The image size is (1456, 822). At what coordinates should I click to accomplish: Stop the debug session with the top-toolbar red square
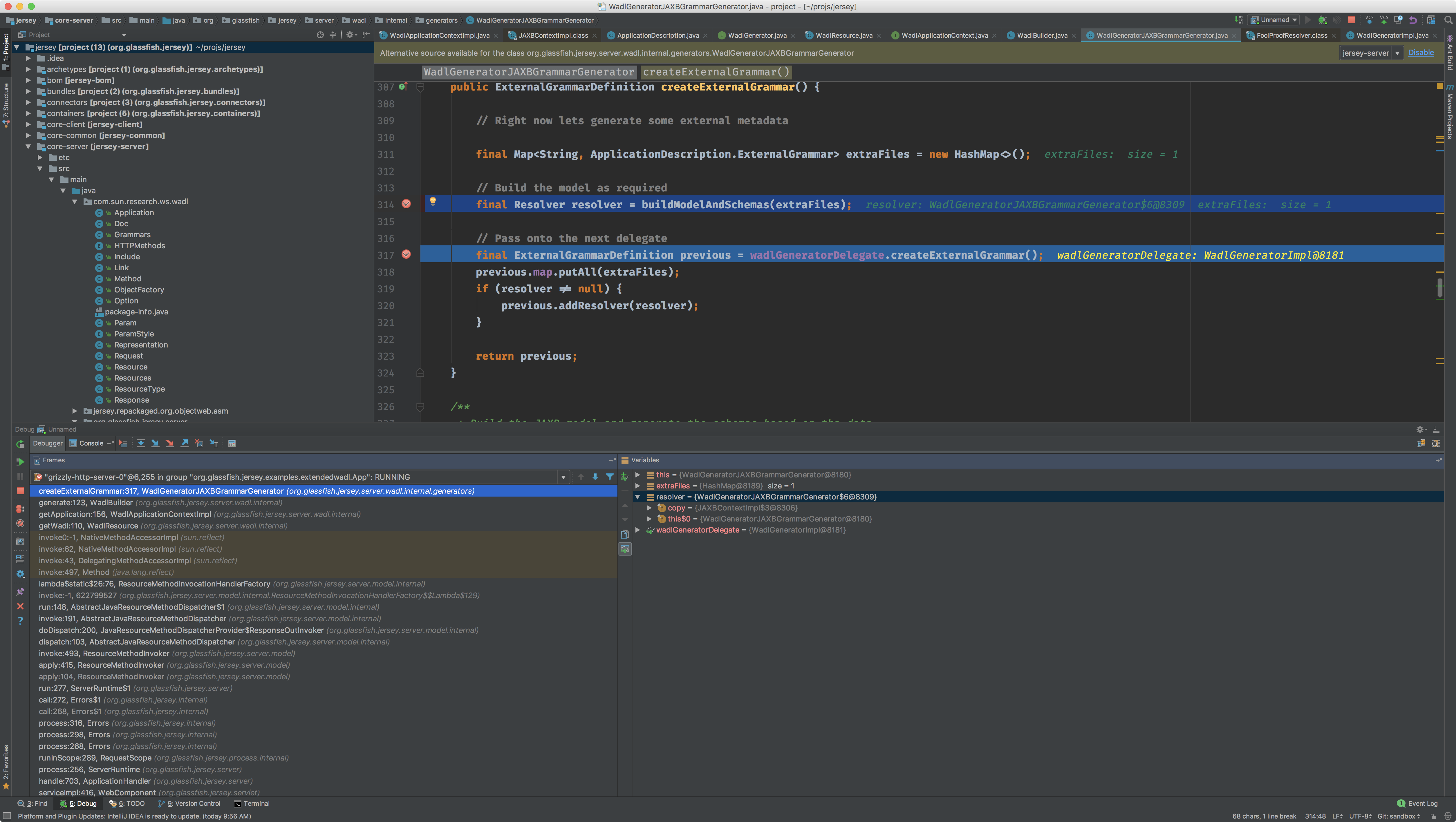click(1351, 20)
